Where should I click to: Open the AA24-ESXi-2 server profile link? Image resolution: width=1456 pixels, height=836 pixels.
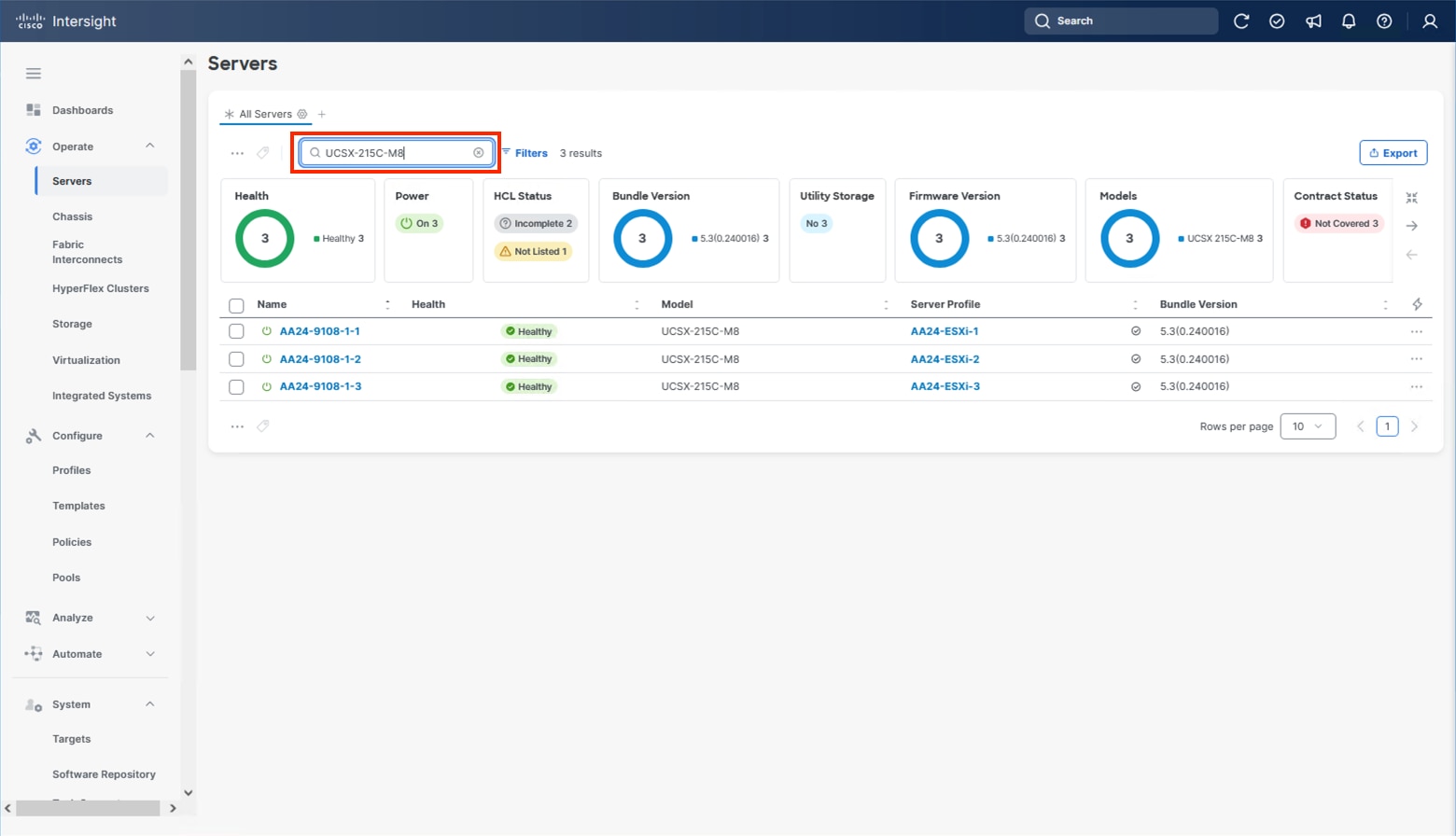point(945,359)
